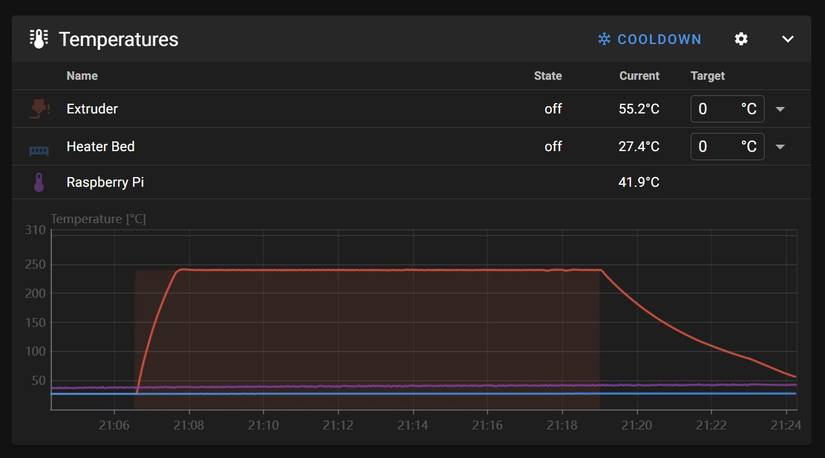Click the COOLDOWN button
The width and height of the screenshot is (825, 458).
tap(650, 39)
